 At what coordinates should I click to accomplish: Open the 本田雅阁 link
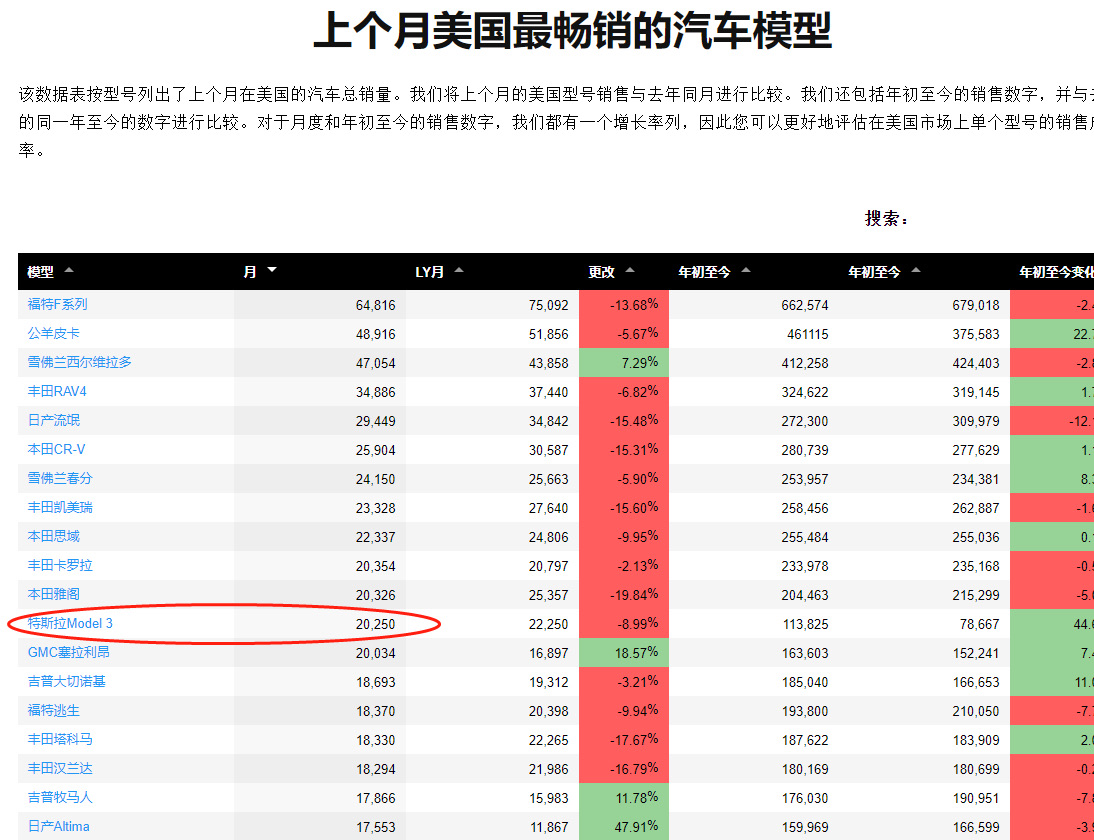pyautogui.click(x=54, y=594)
